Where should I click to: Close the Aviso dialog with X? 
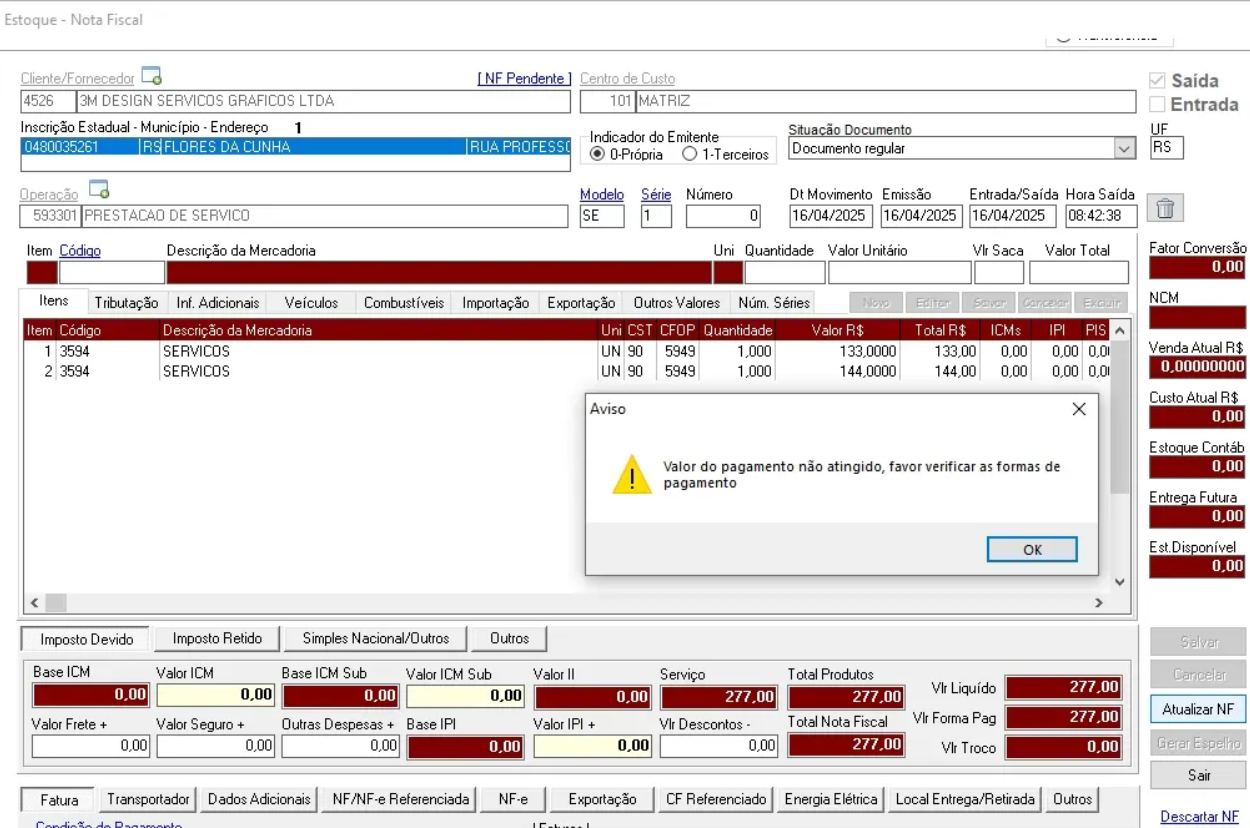[1078, 409]
